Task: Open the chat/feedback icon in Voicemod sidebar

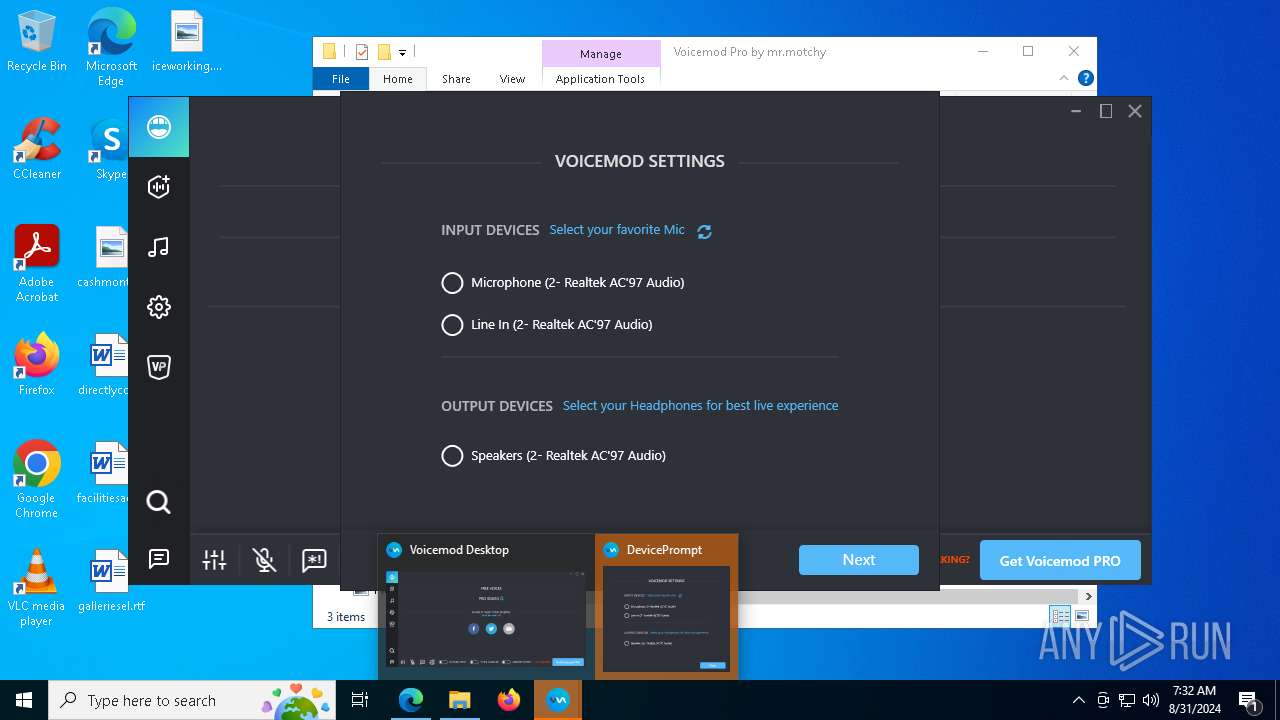Action: [159, 559]
